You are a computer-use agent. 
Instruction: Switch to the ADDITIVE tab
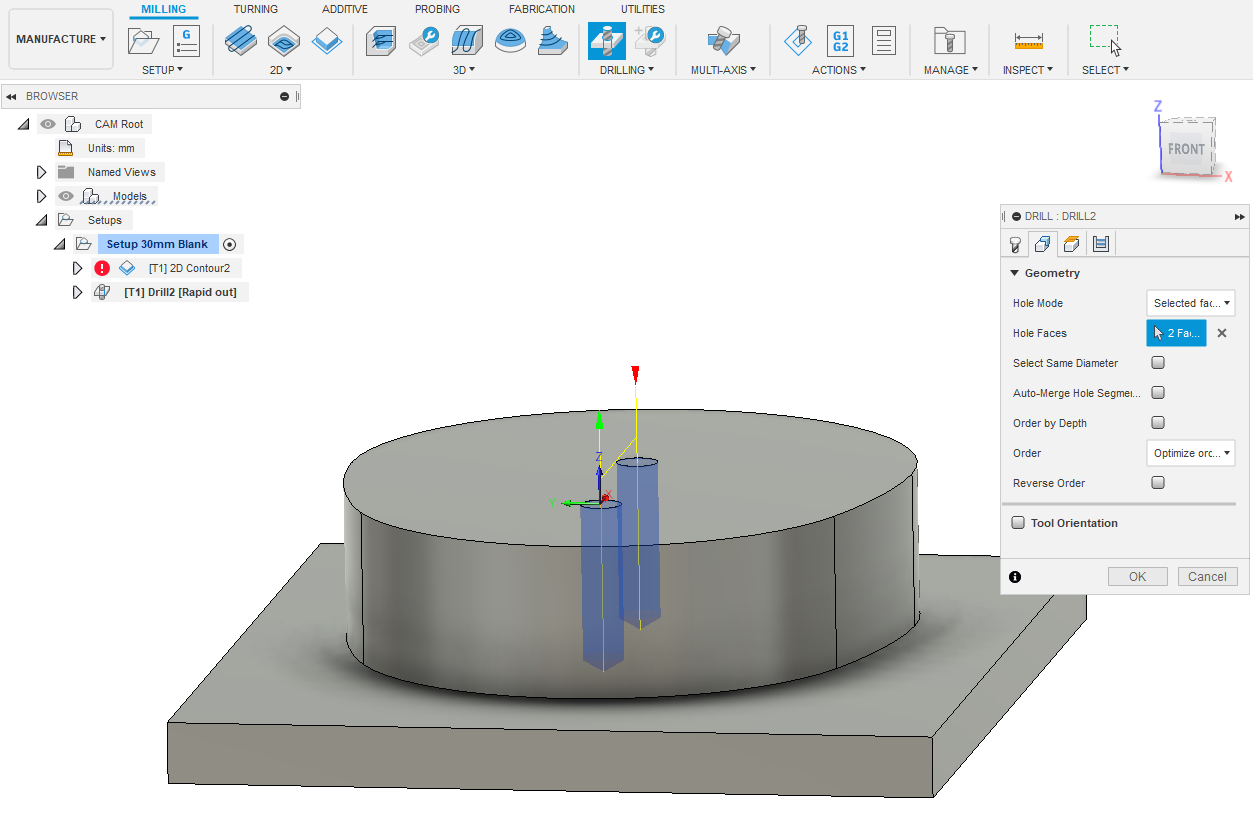[345, 9]
